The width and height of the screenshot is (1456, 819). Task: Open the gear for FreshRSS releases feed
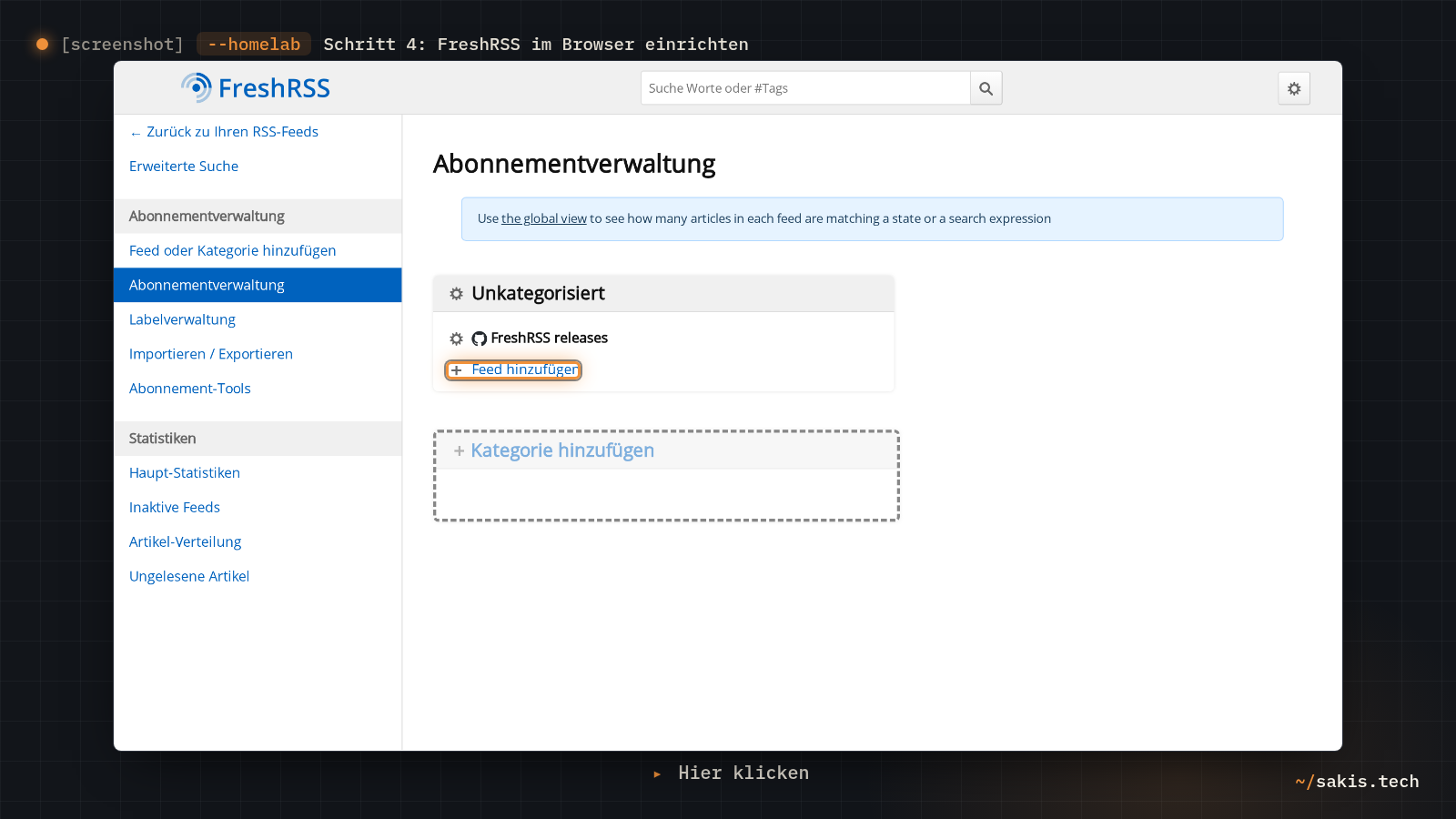click(x=456, y=339)
